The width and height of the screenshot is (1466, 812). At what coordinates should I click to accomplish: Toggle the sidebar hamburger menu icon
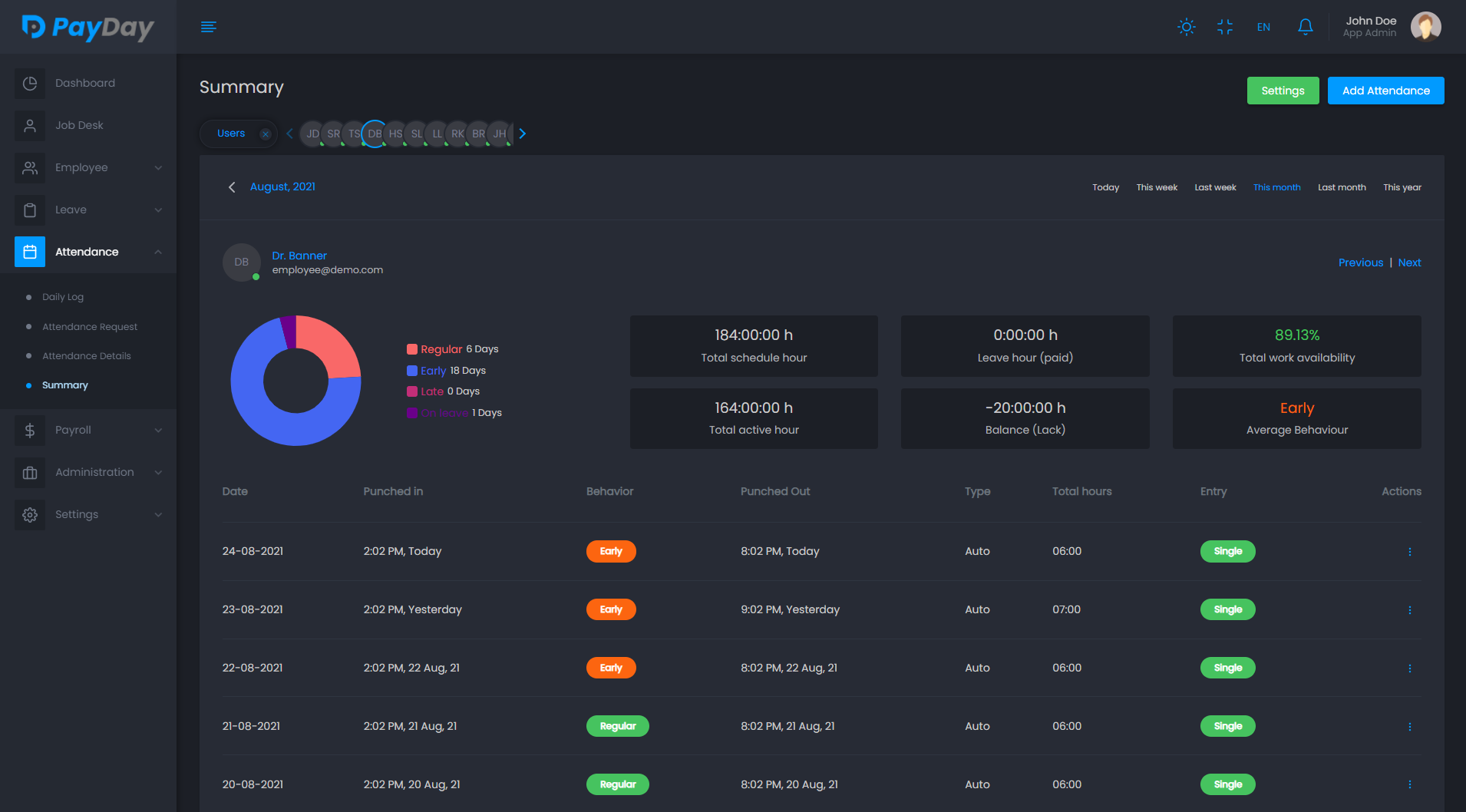209,27
